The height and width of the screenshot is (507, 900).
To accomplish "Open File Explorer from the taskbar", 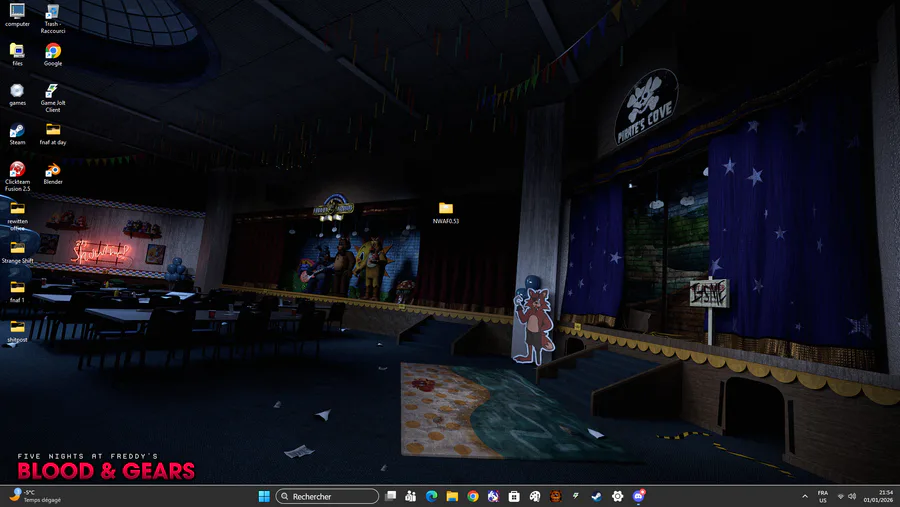I will (452, 496).
